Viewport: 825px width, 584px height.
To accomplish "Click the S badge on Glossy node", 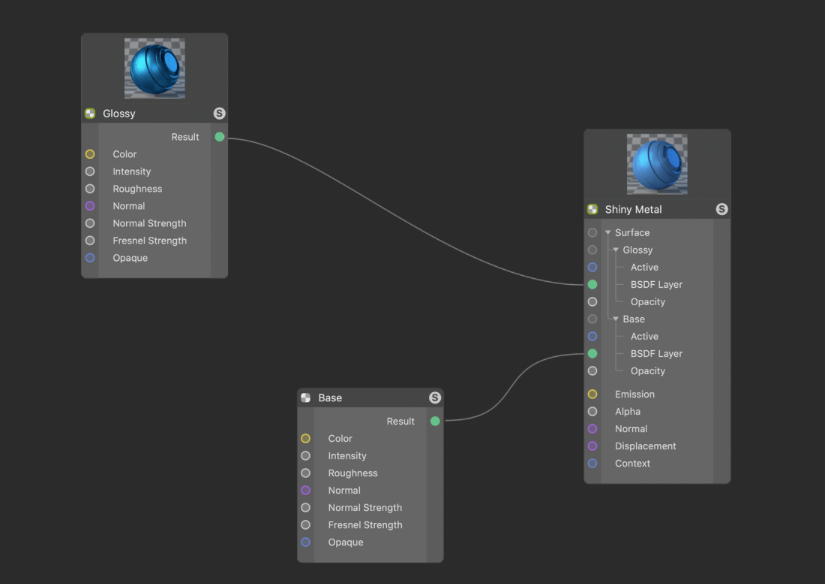I will coord(219,114).
